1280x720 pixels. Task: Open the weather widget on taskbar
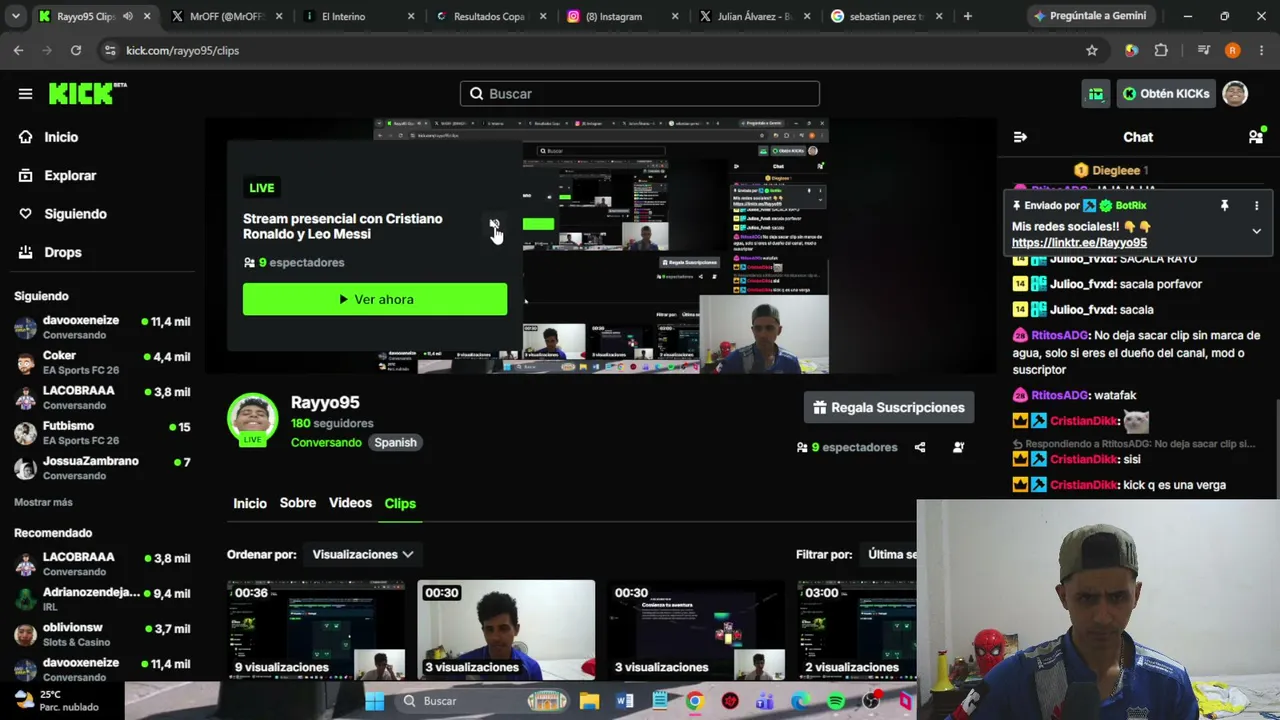pyautogui.click(x=56, y=700)
